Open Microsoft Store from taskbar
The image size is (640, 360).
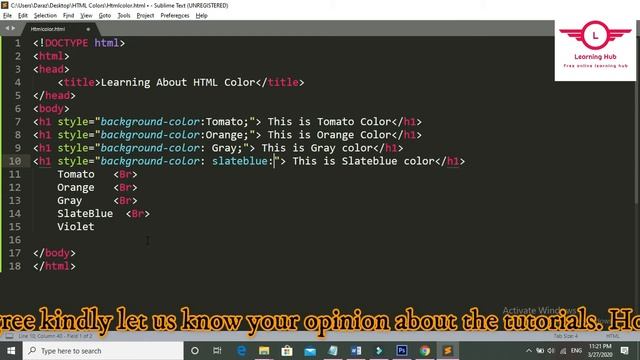[x=287, y=351]
